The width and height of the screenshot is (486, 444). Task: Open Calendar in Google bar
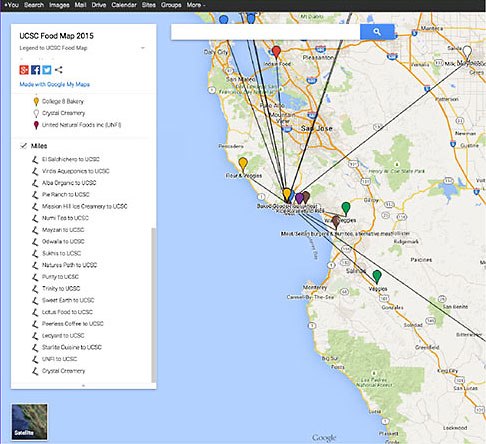pyautogui.click(x=124, y=5)
